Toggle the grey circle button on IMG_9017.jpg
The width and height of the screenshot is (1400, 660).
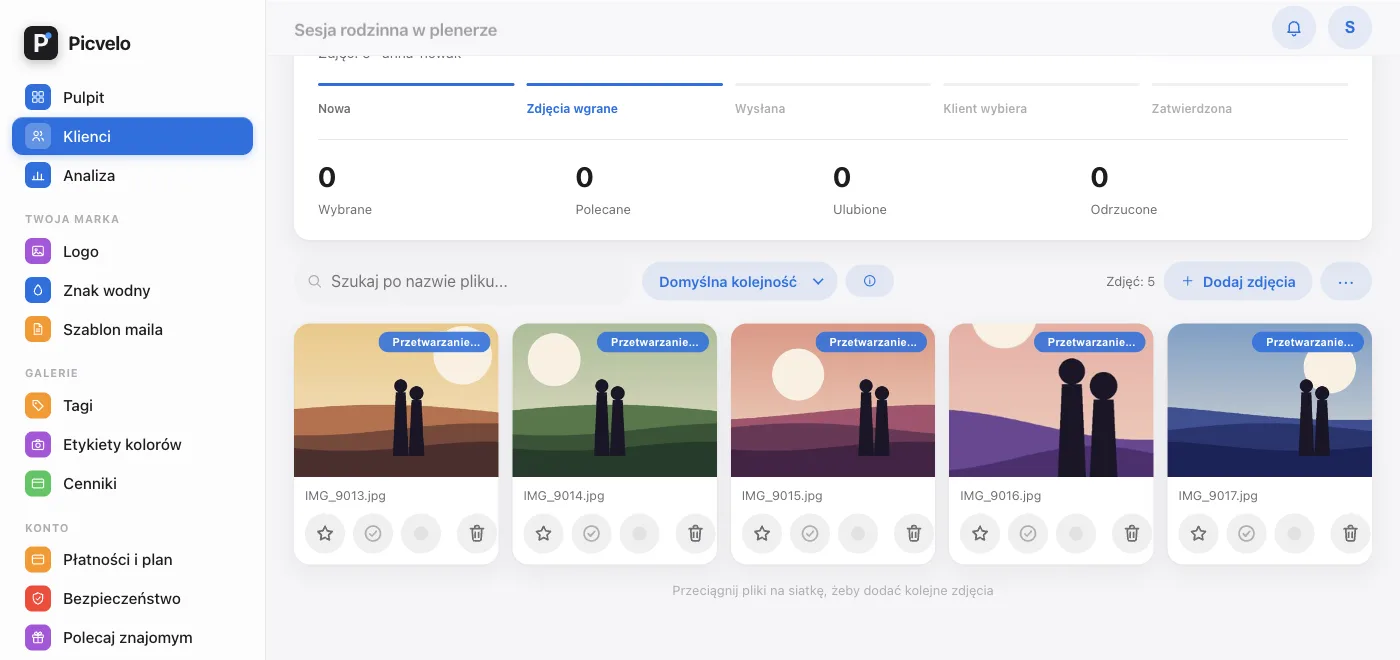[1295, 534]
